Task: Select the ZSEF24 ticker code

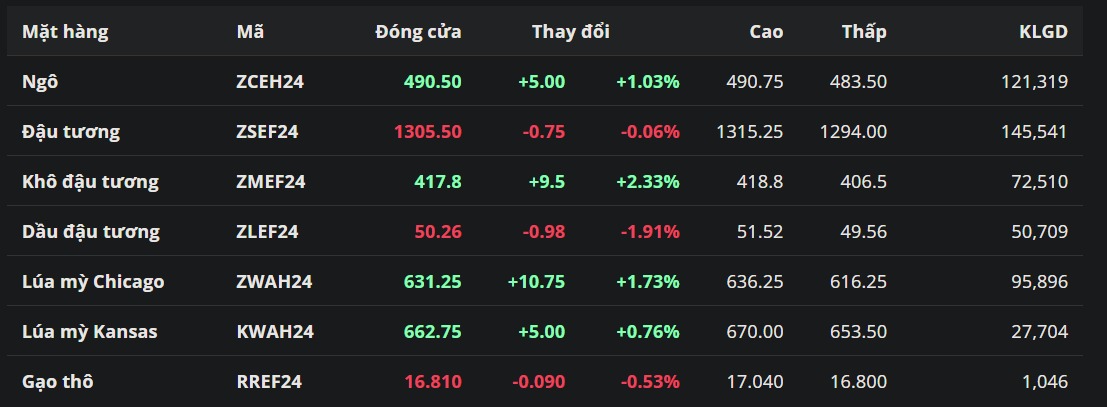Action: click(267, 131)
